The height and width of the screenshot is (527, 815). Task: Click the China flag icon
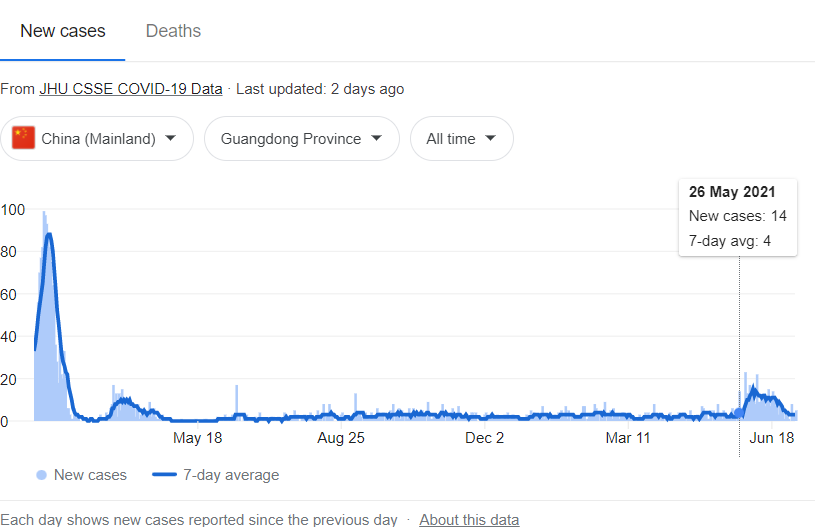pyautogui.click(x=23, y=139)
